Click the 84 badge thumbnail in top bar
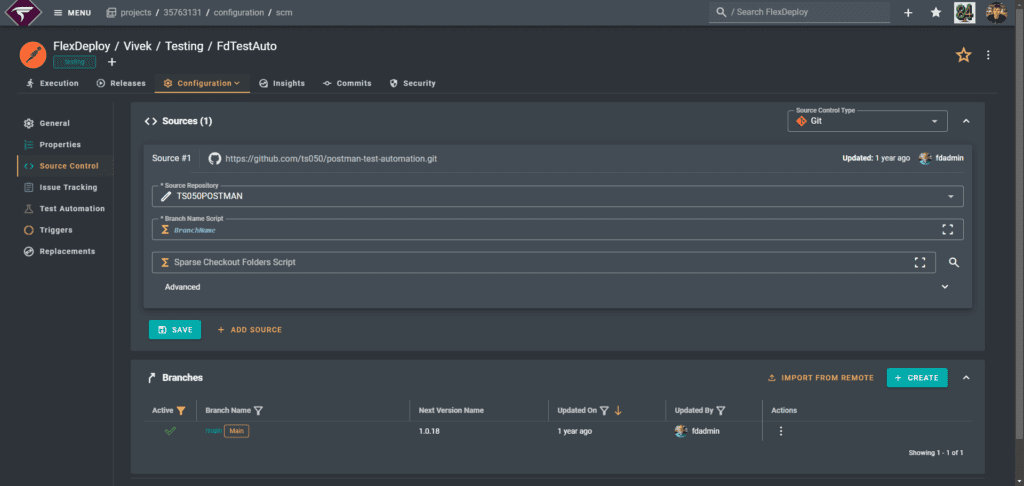Viewport: 1024px width, 486px height. click(x=965, y=12)
